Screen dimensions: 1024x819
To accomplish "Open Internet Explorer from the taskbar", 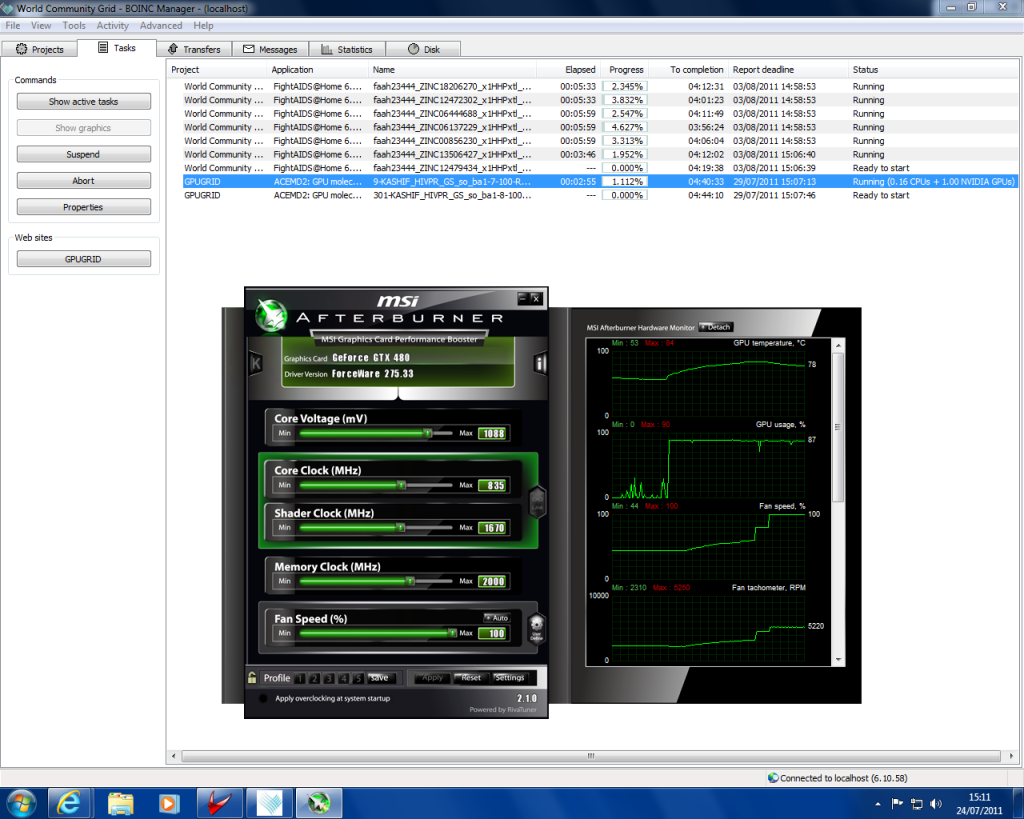I will (69, 803).
